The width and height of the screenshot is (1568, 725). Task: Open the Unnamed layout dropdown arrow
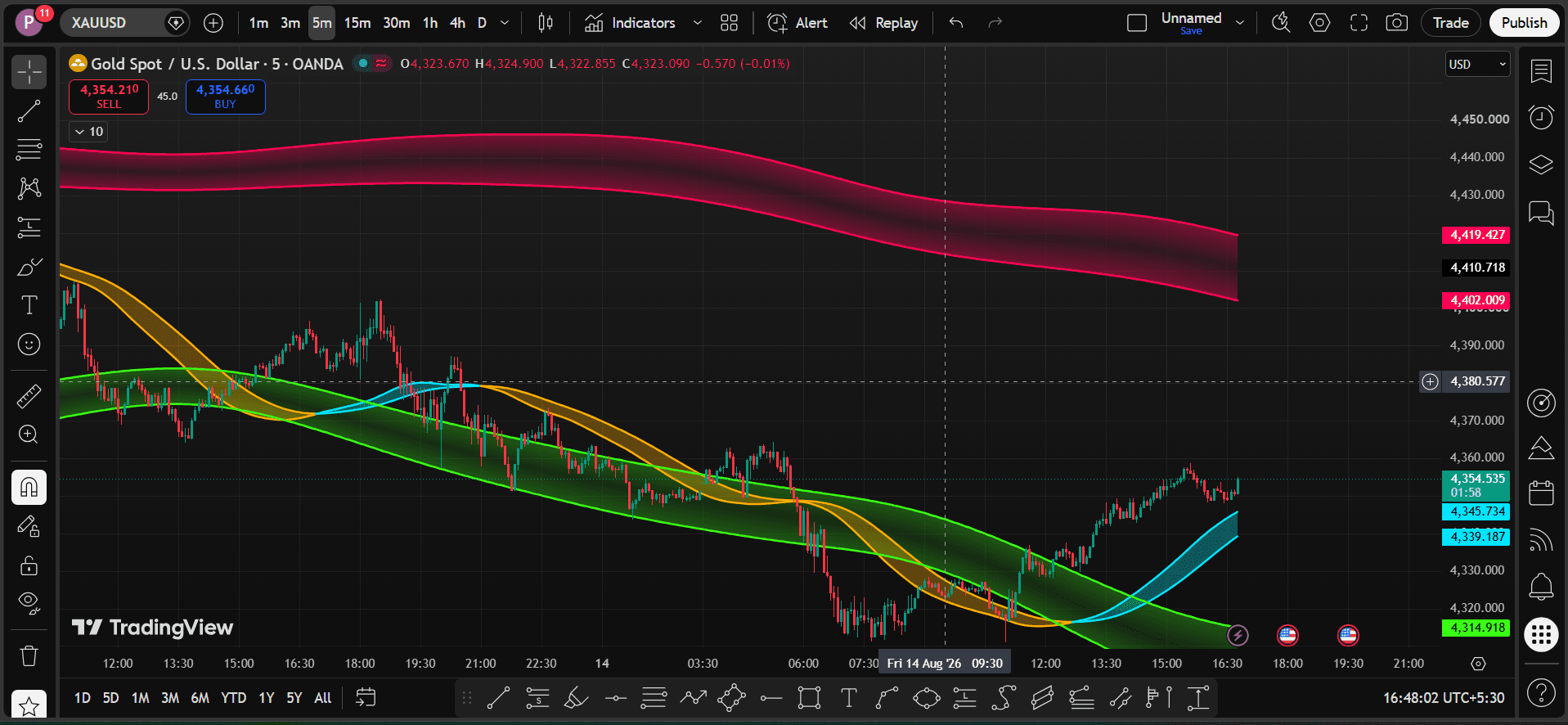tap(1240, 23)
